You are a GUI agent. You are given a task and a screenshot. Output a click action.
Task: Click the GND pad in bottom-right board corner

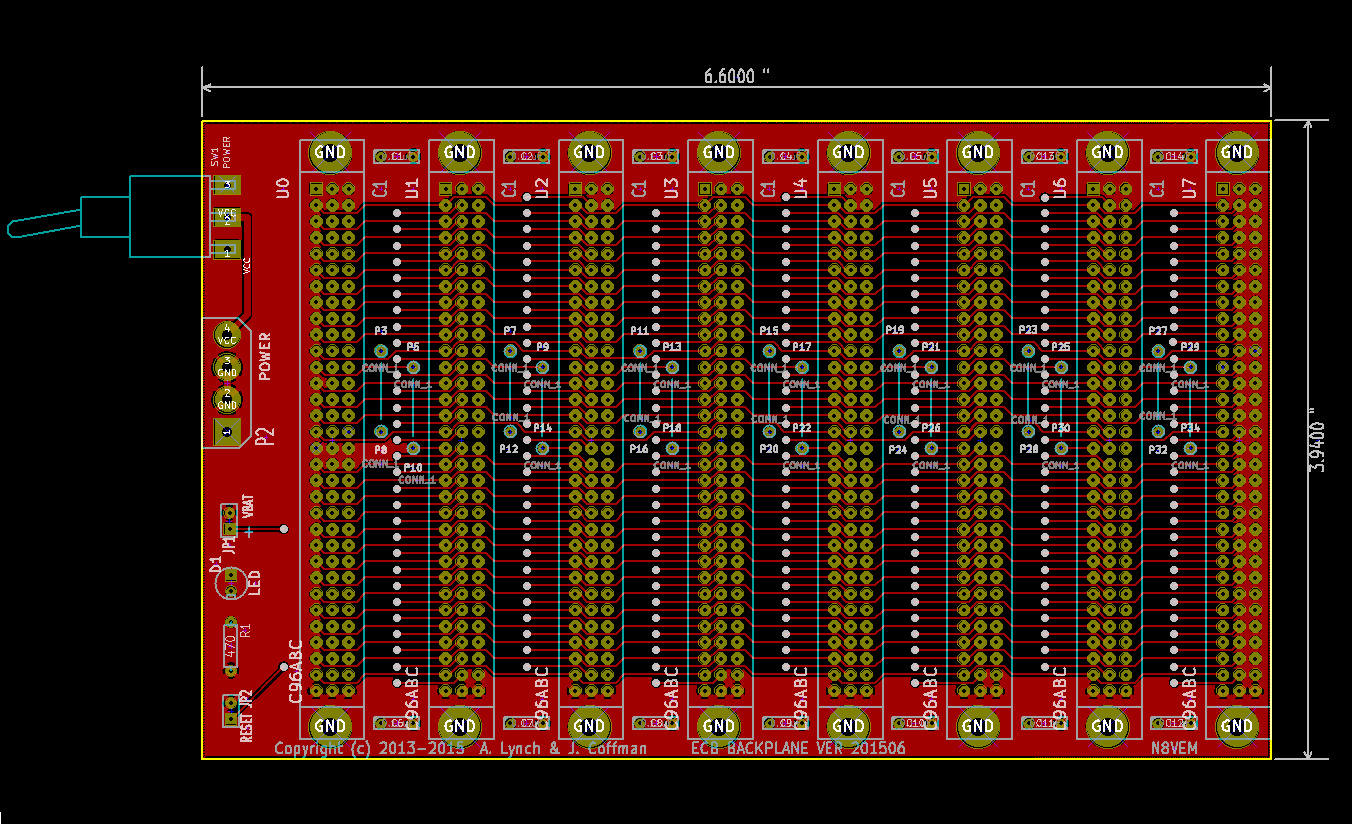point(1237,727)
